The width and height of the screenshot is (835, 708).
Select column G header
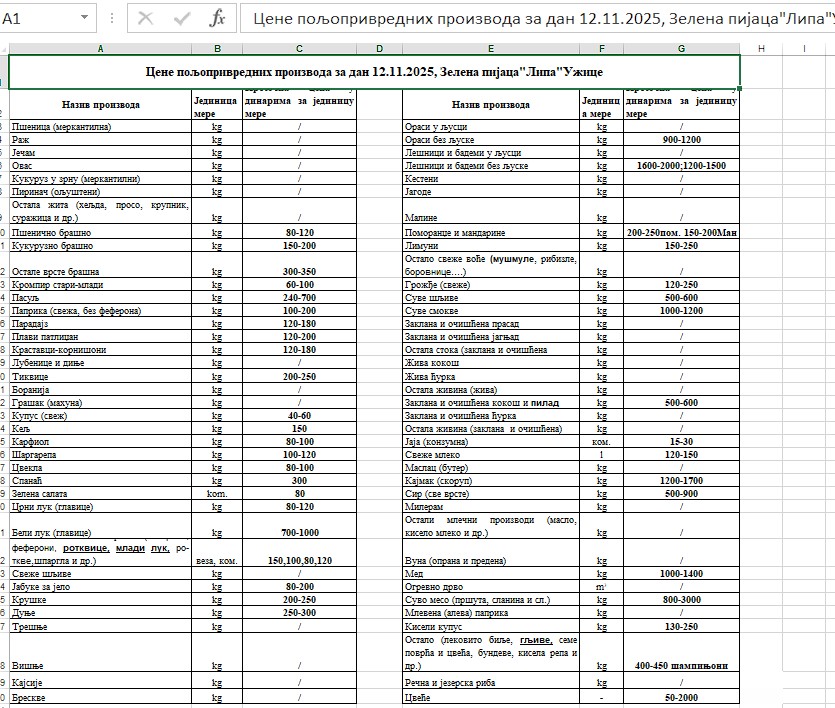pos(681,48)
